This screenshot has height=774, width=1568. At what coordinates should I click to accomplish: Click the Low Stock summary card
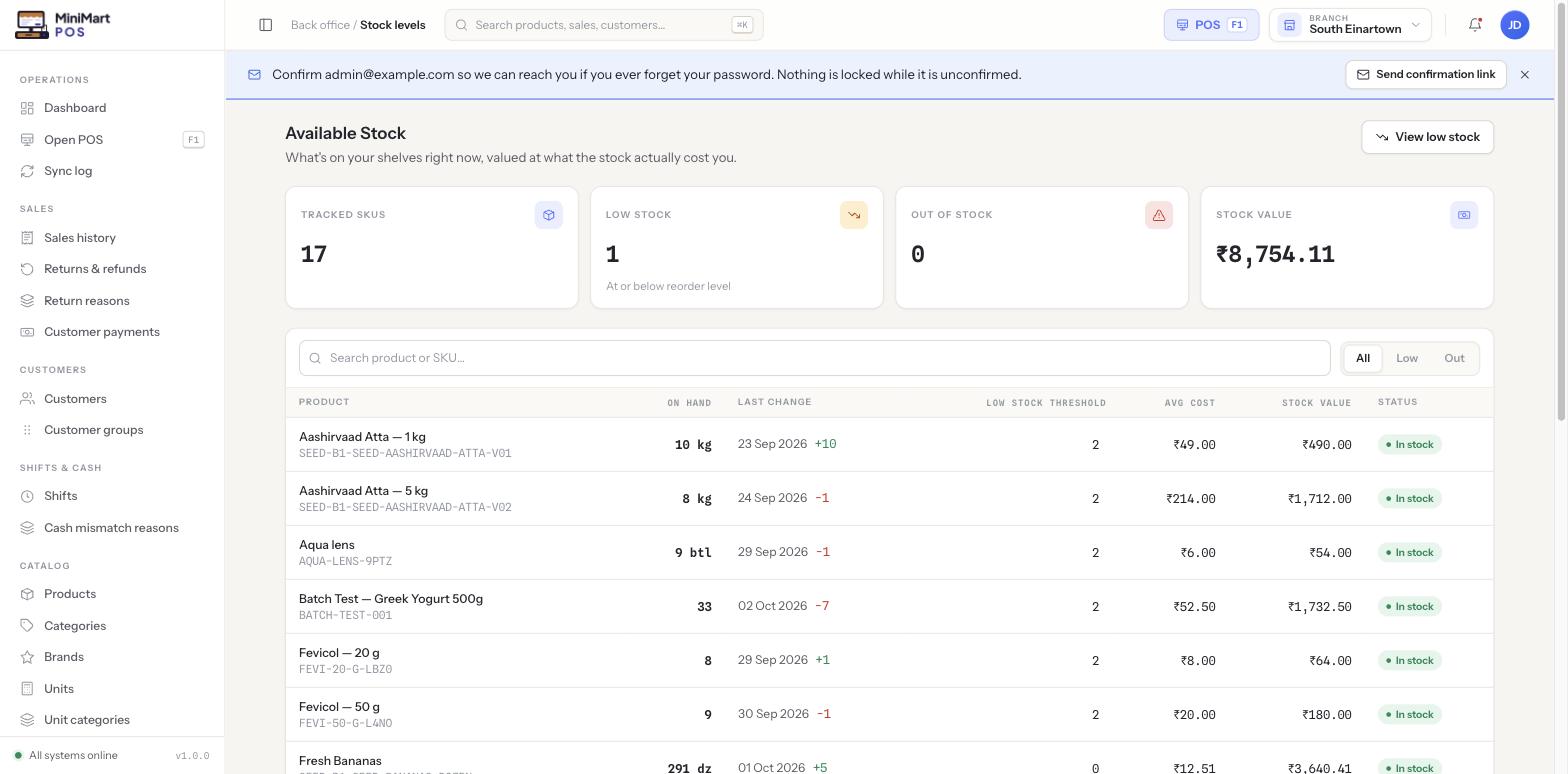[x=737, y=247]
